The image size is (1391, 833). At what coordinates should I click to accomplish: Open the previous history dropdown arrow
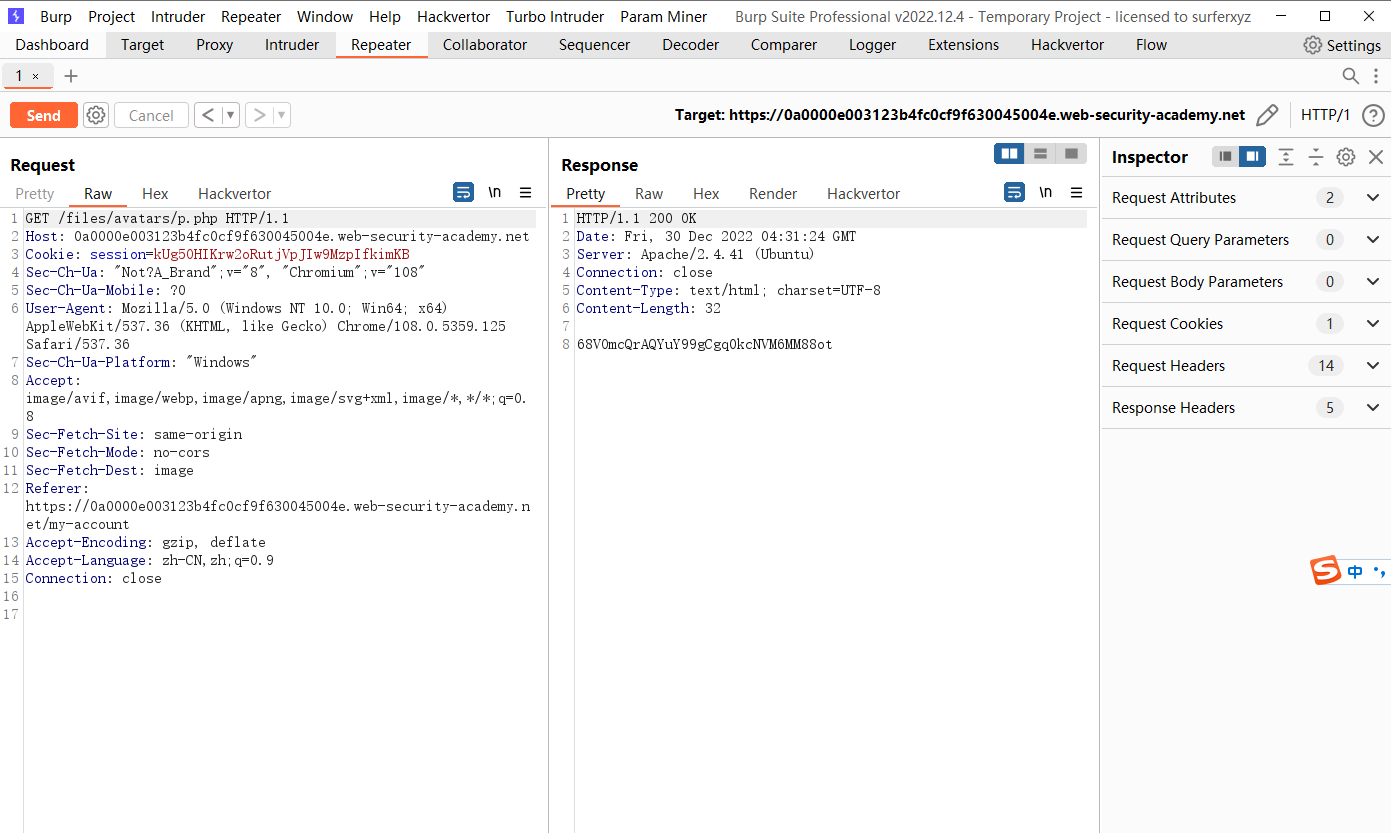[x=230, y=115]
